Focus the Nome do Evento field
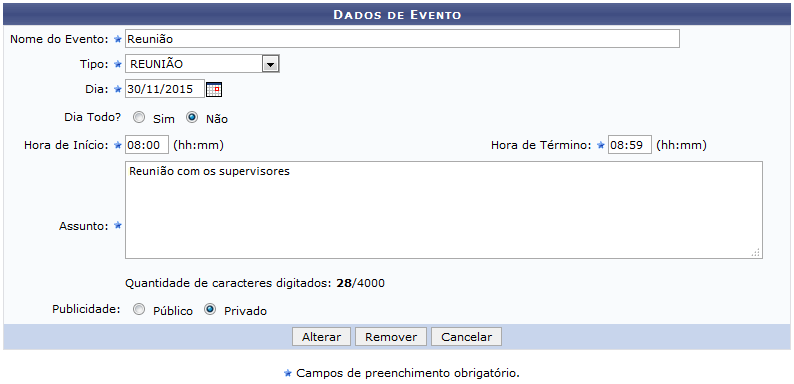The image size is (794, 384). tap(402, 39)
